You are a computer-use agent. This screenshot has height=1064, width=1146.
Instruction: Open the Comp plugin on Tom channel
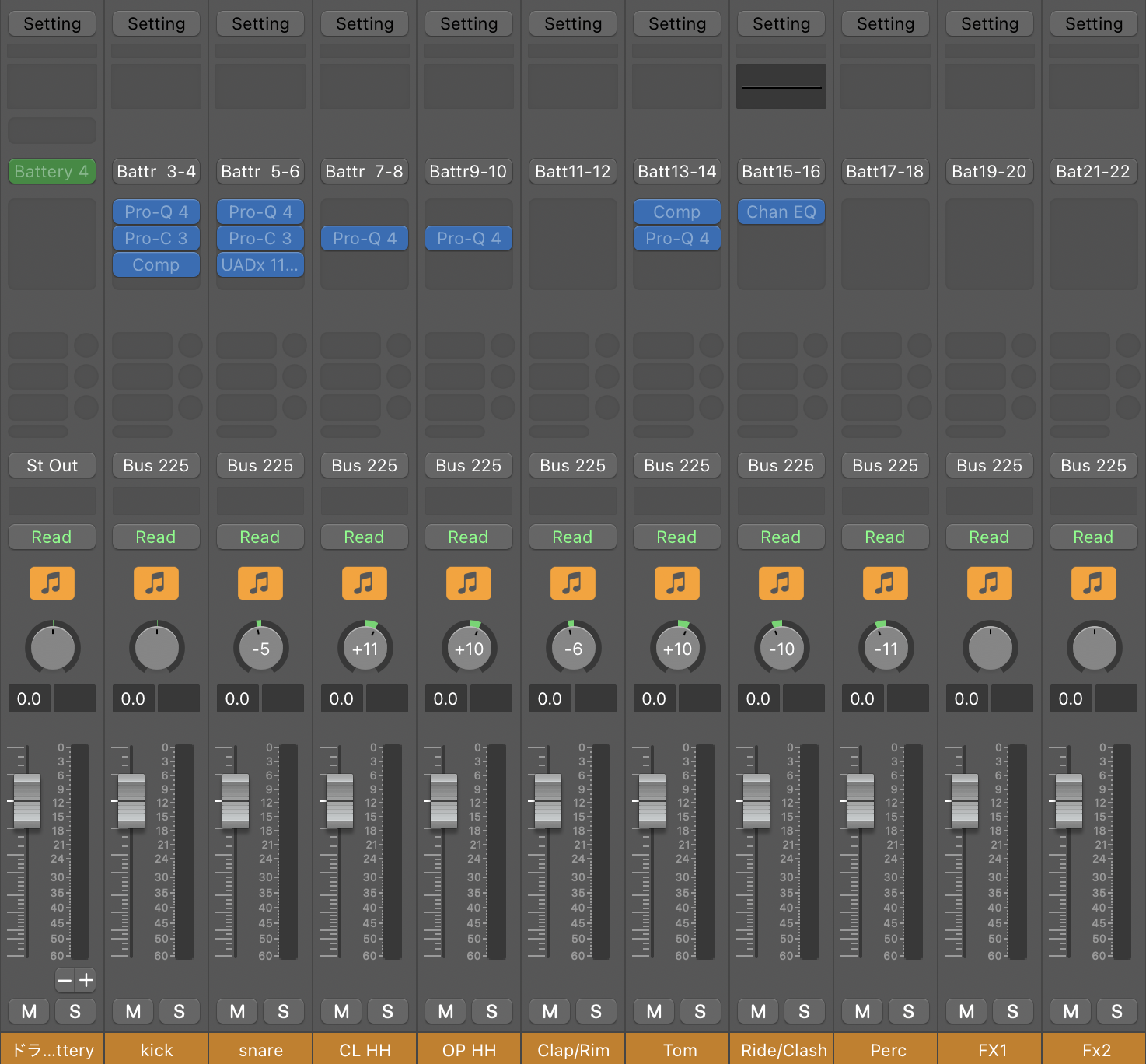pyautogui.click(x=677, y=212)
